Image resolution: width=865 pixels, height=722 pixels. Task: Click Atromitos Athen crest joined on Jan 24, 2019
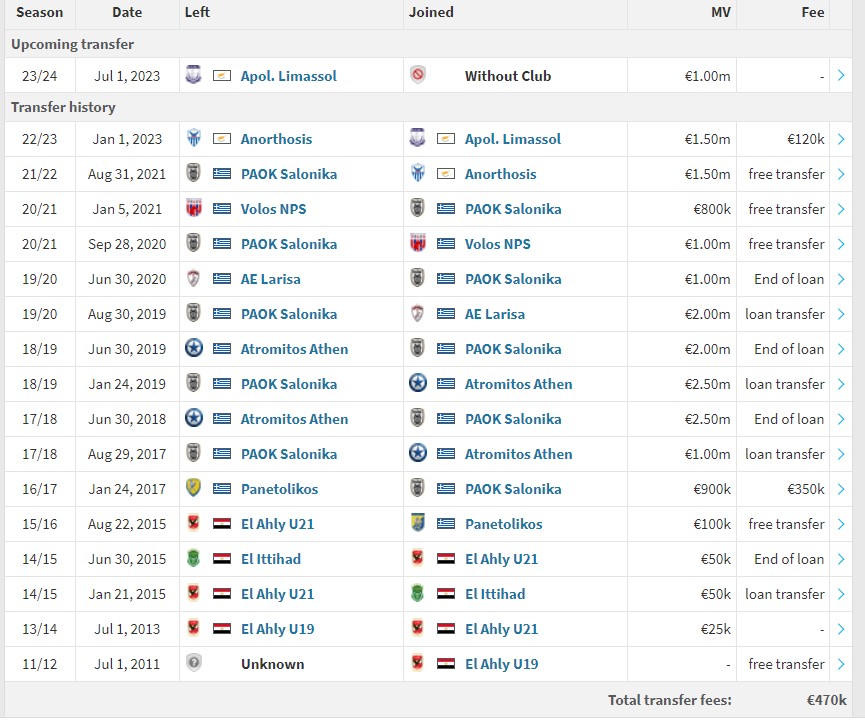418,383
